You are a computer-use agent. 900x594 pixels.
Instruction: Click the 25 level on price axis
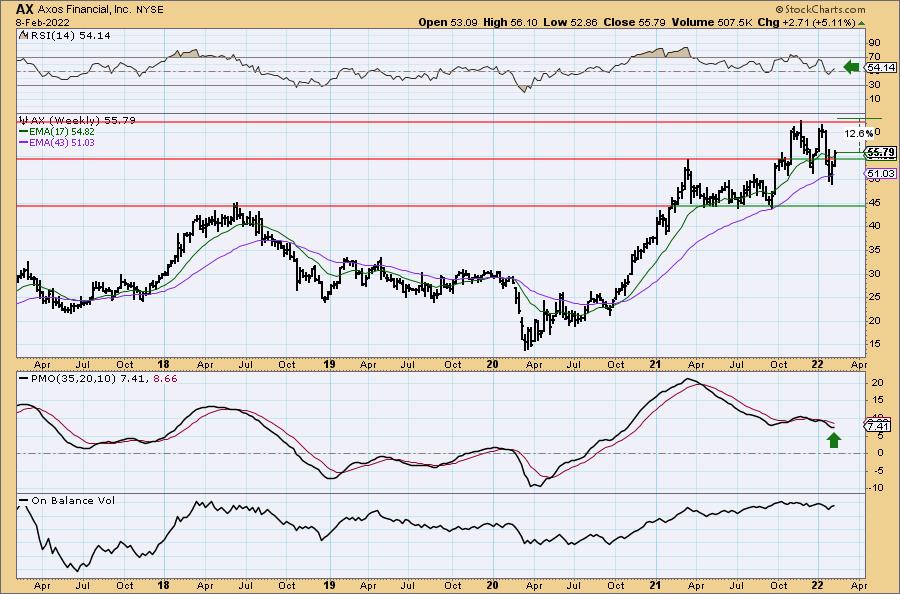point(874,297)
